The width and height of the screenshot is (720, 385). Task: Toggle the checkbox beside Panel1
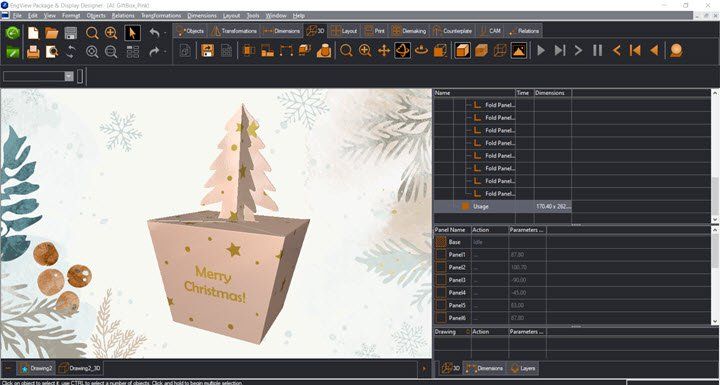tap(441, 255)
